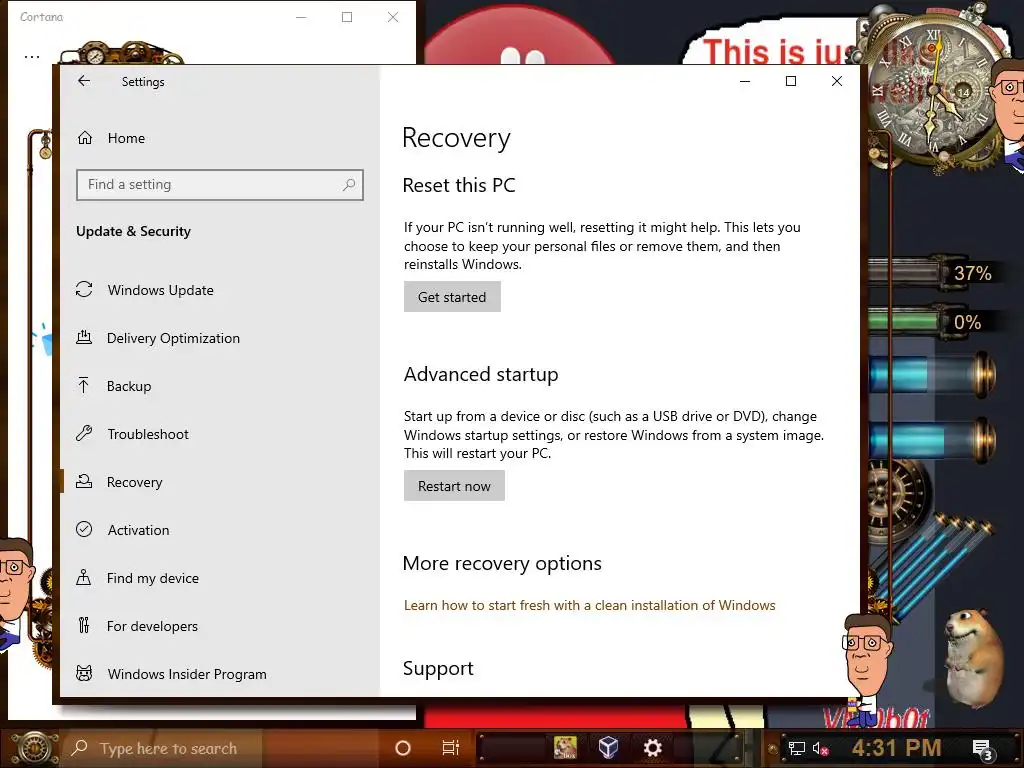Minimize the Cortana window

coord(301,17)
